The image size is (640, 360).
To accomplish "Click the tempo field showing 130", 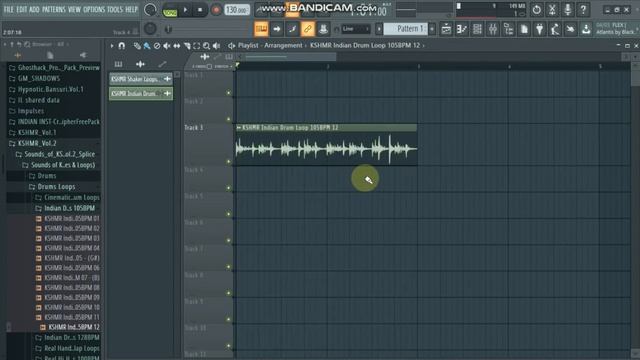I will (x=237, y=10).
